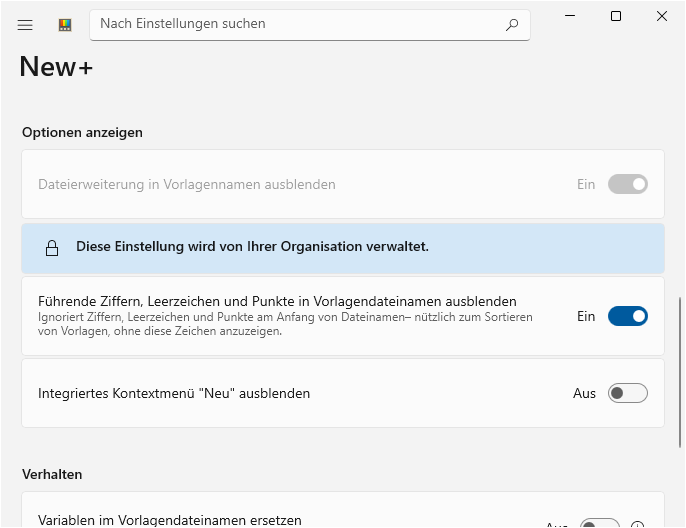This screenshot has width=686, height=528.
Task: Click the 'Verhalten' section heading
Action: pos(52,474)
